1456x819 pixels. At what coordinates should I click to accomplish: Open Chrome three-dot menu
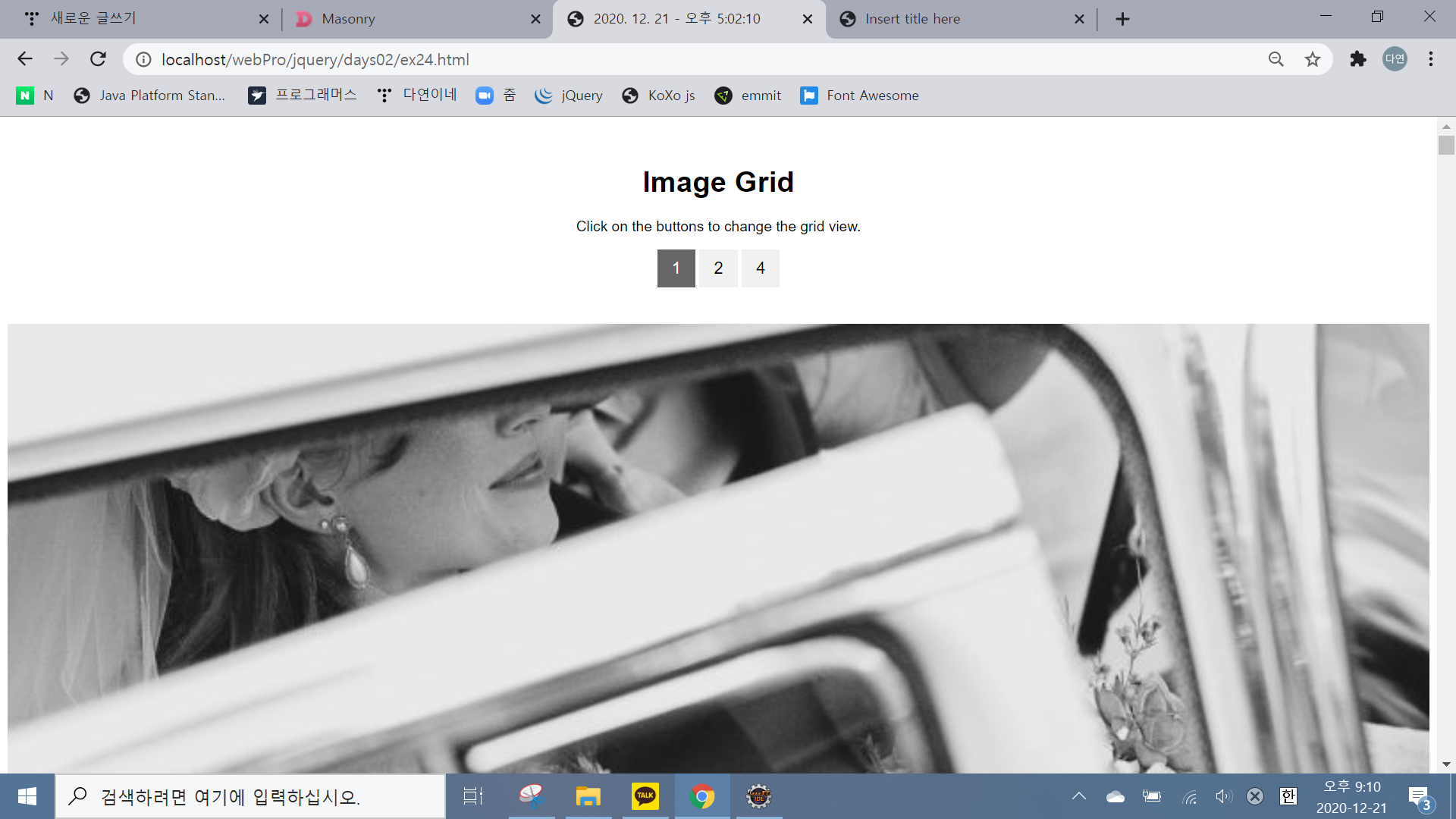[1431, 59]
